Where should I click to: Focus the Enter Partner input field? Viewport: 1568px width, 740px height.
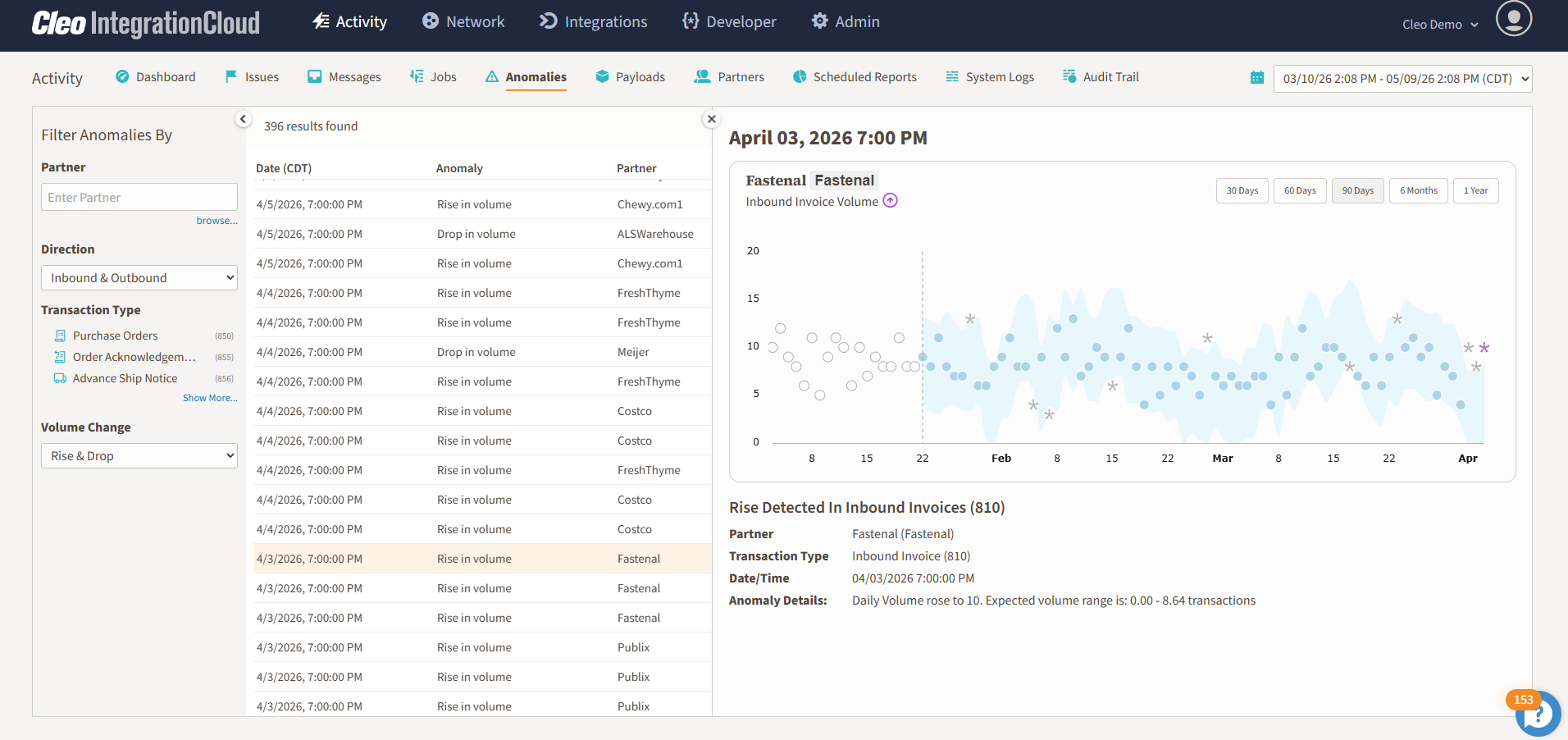click(139, 197)
